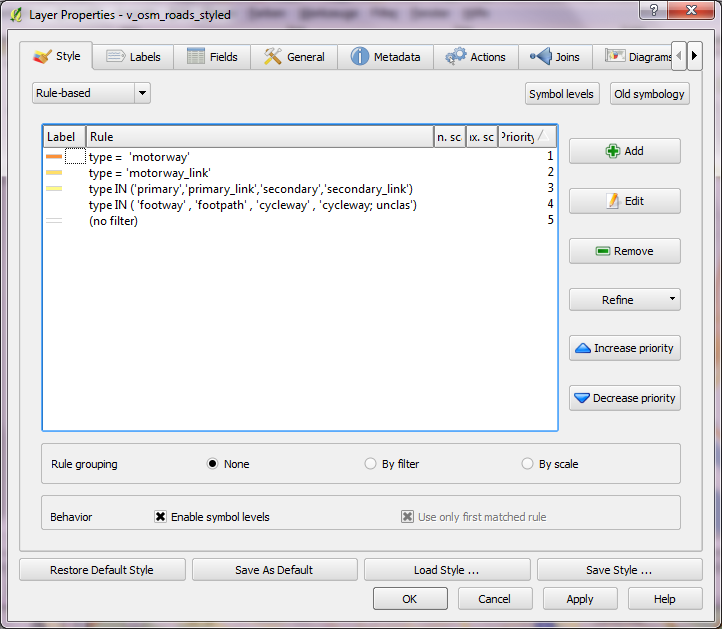Select the By filter rule grouping
The height and width of the screenshot is (629, 722).
click(x=372, y=464)
